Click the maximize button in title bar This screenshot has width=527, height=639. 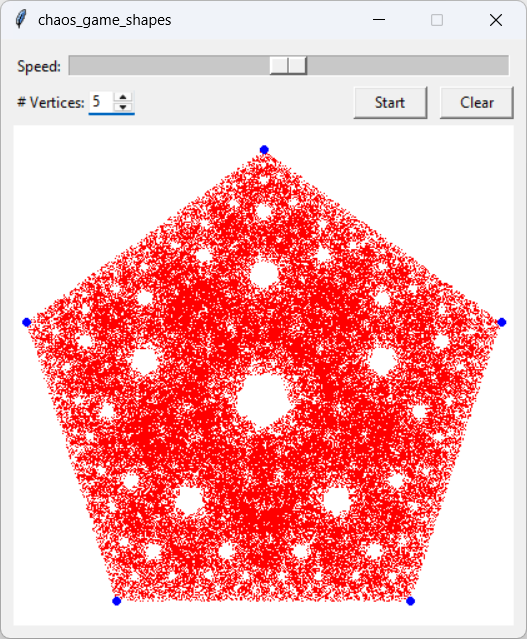pos(437,20)
